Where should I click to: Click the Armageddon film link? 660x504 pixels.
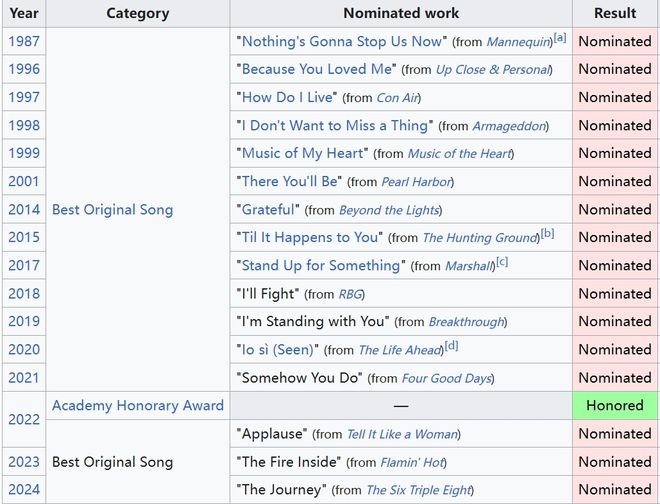coord(510,126)
